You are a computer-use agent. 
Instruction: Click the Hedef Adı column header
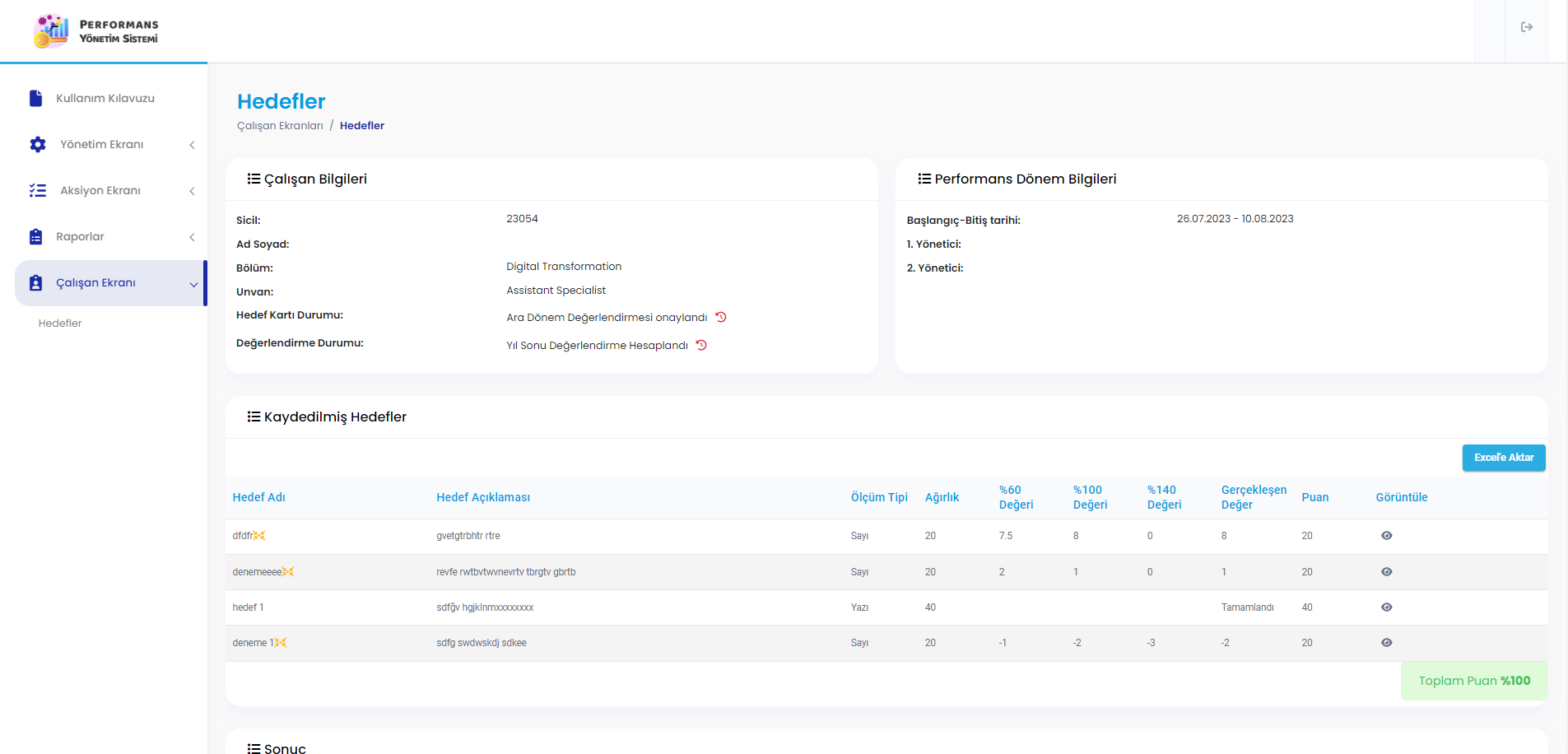(x=258, y=497)
